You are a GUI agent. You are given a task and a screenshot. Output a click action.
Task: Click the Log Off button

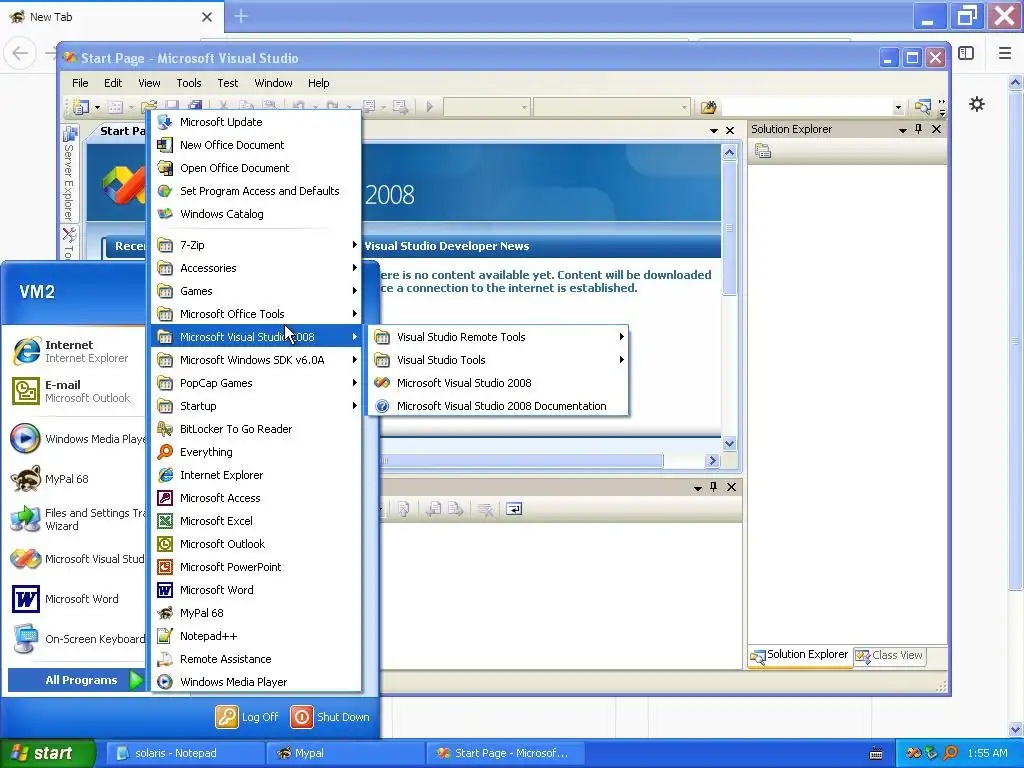pos(248,717)
